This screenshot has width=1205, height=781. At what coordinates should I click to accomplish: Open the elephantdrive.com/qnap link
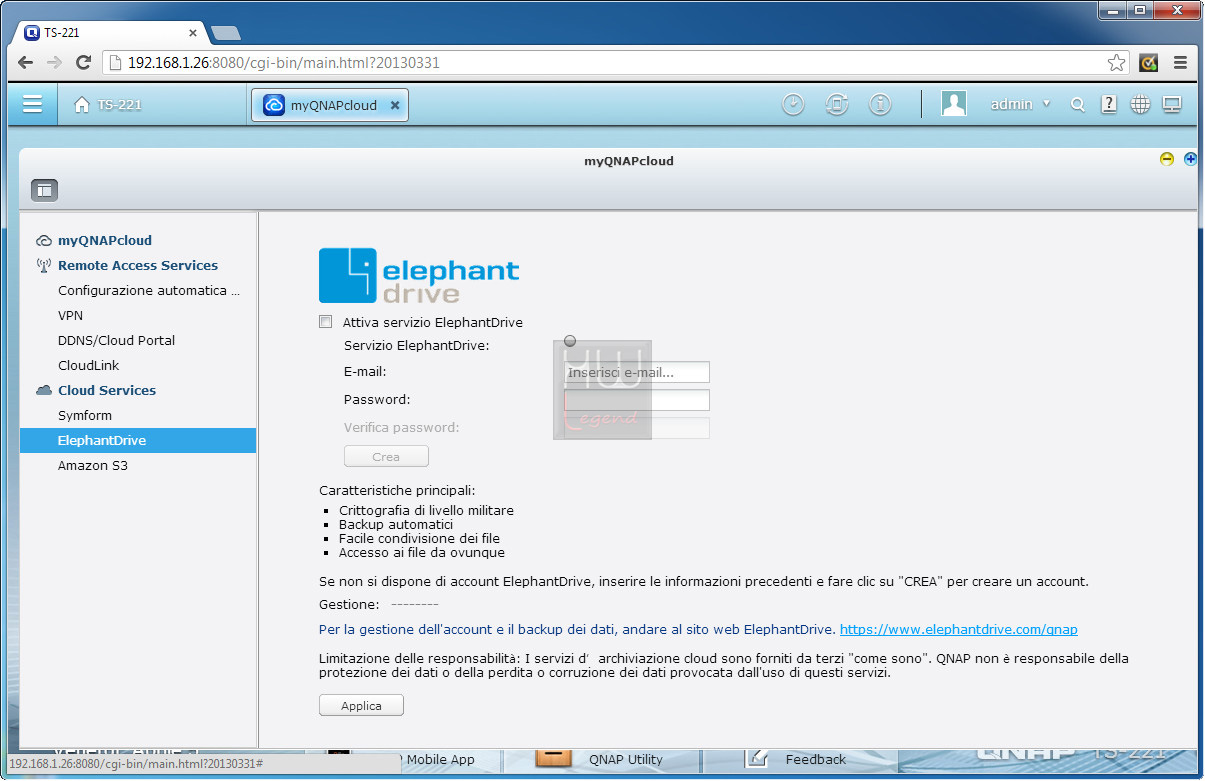pos(958,629)
